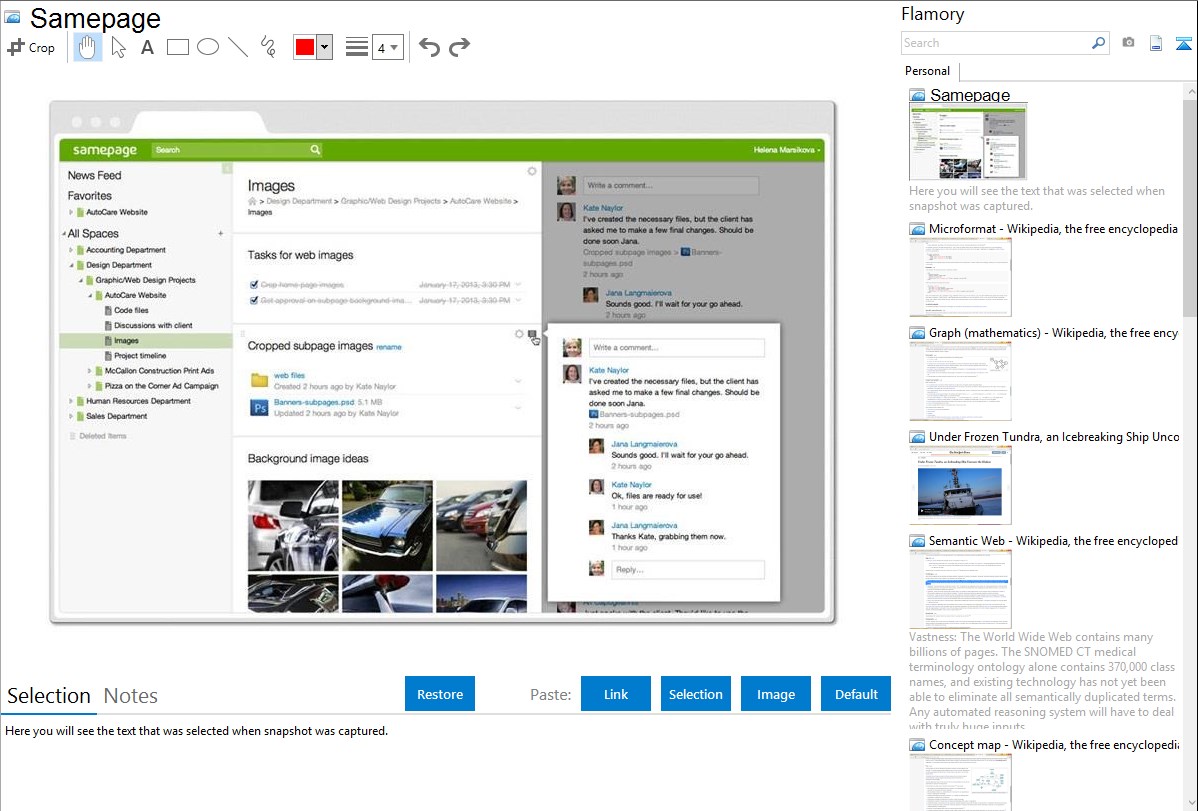1198x811 pixels.
Task: Click the icon beside the list's Samepage title
Action: tap(918, 96)
